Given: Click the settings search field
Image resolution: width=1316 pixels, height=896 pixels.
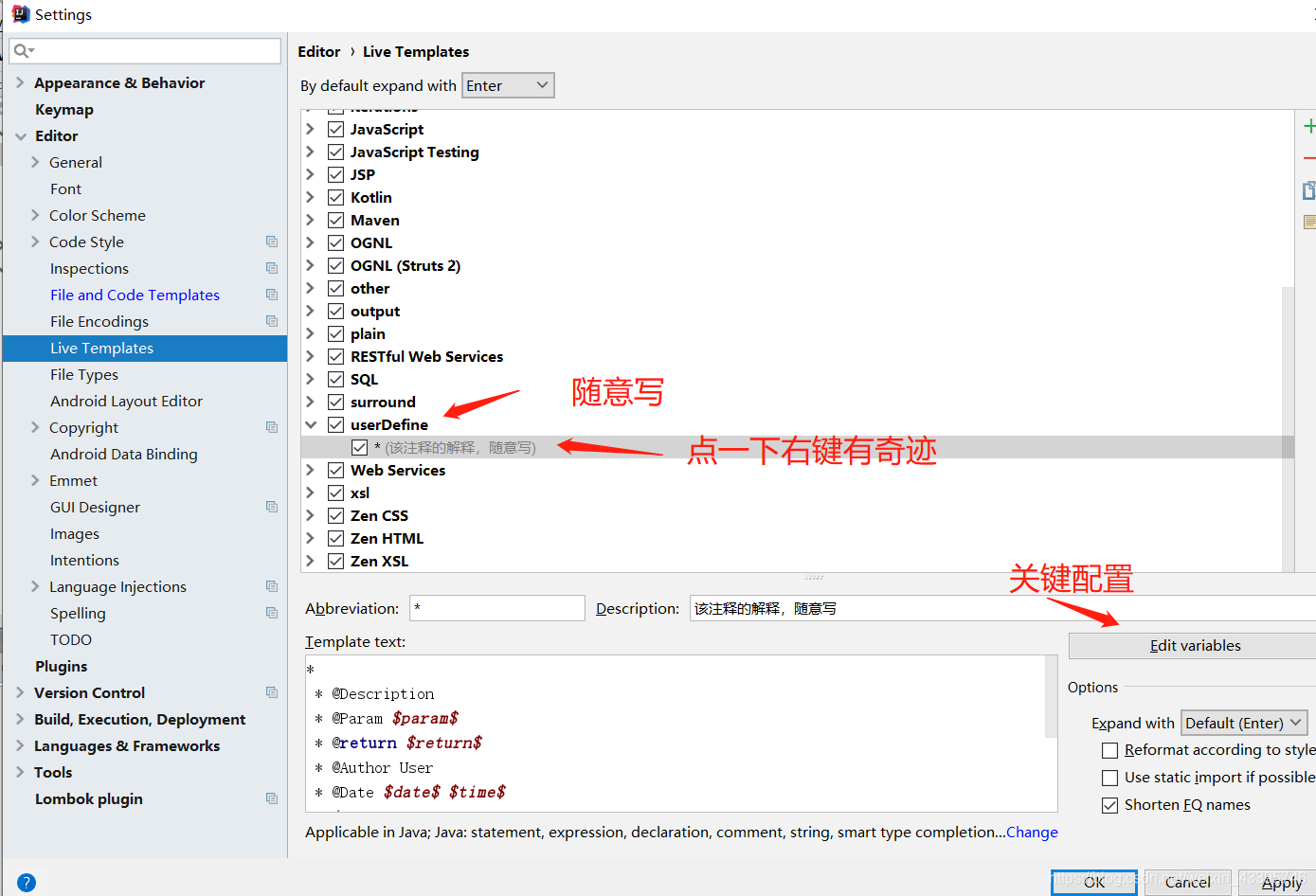Looking at the screenshot, I should [x=145, y=51].
